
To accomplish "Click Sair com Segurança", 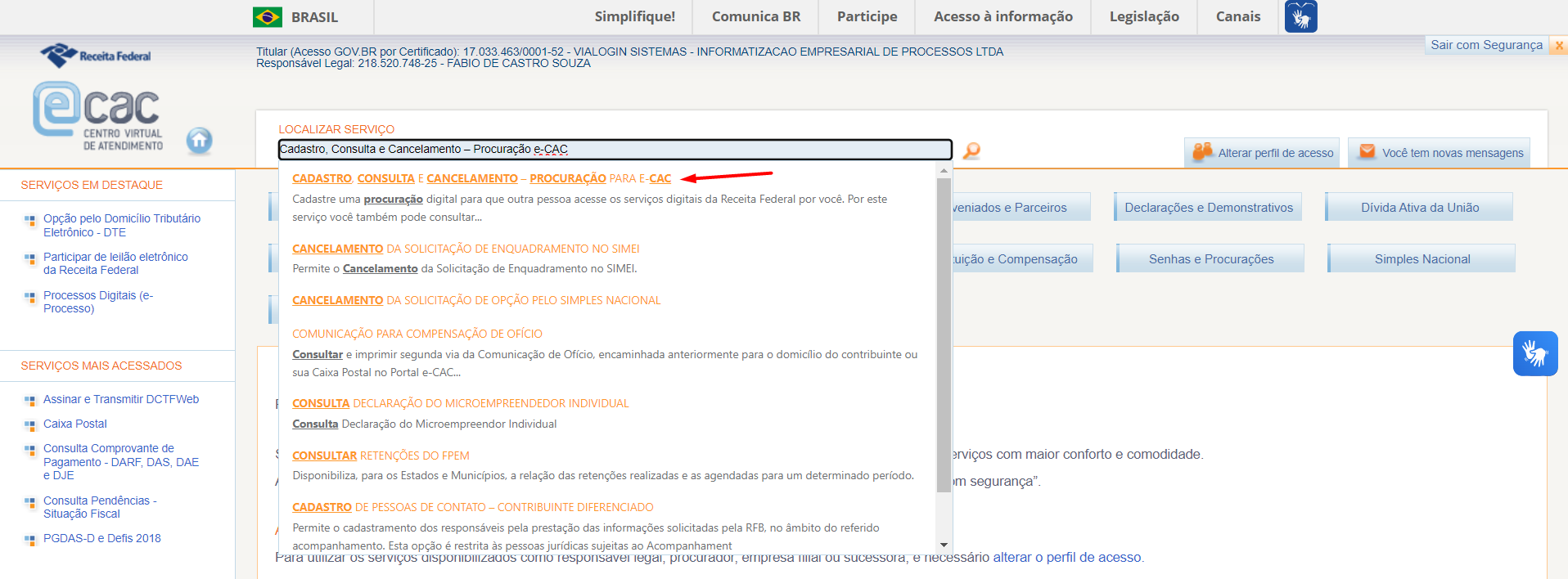I will click(1486, 45).
